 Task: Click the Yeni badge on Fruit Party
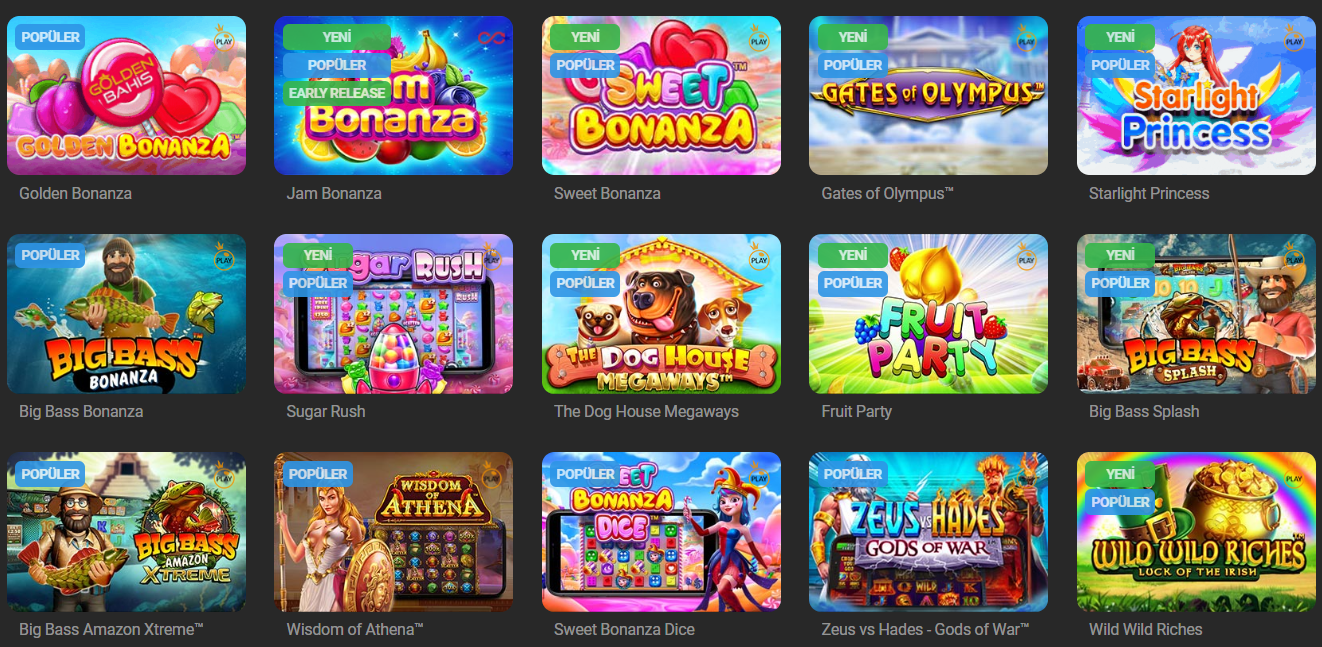point(853,255)
